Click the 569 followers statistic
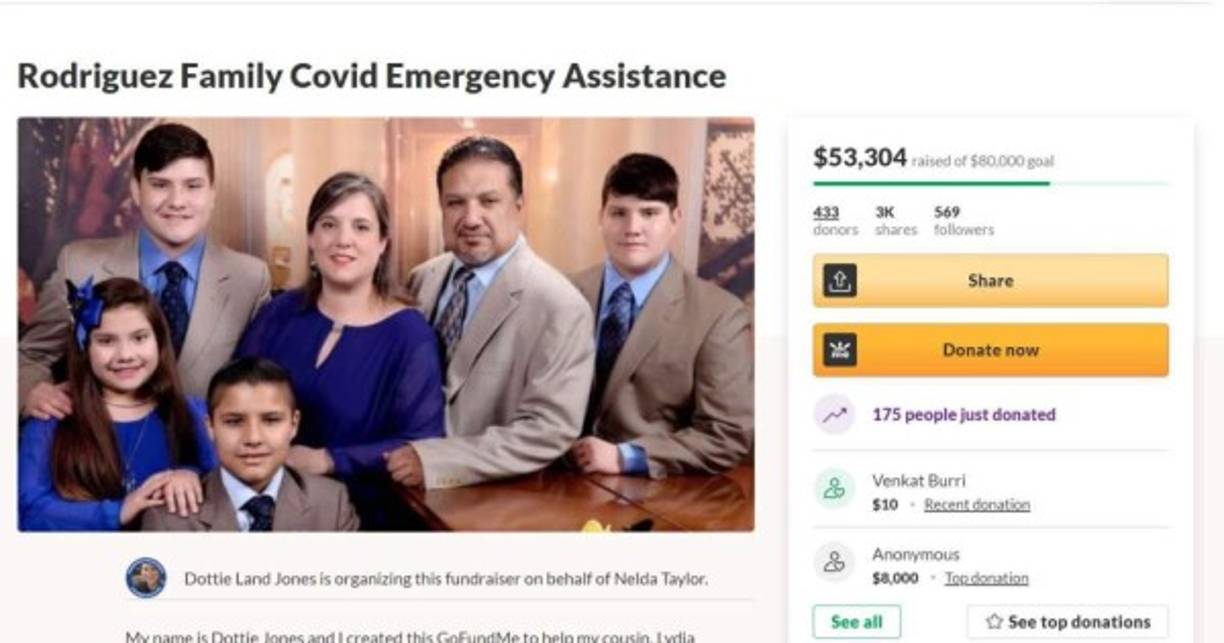Image resolution: width=1224 pixels, height=643 pixels. pos(964,221)
